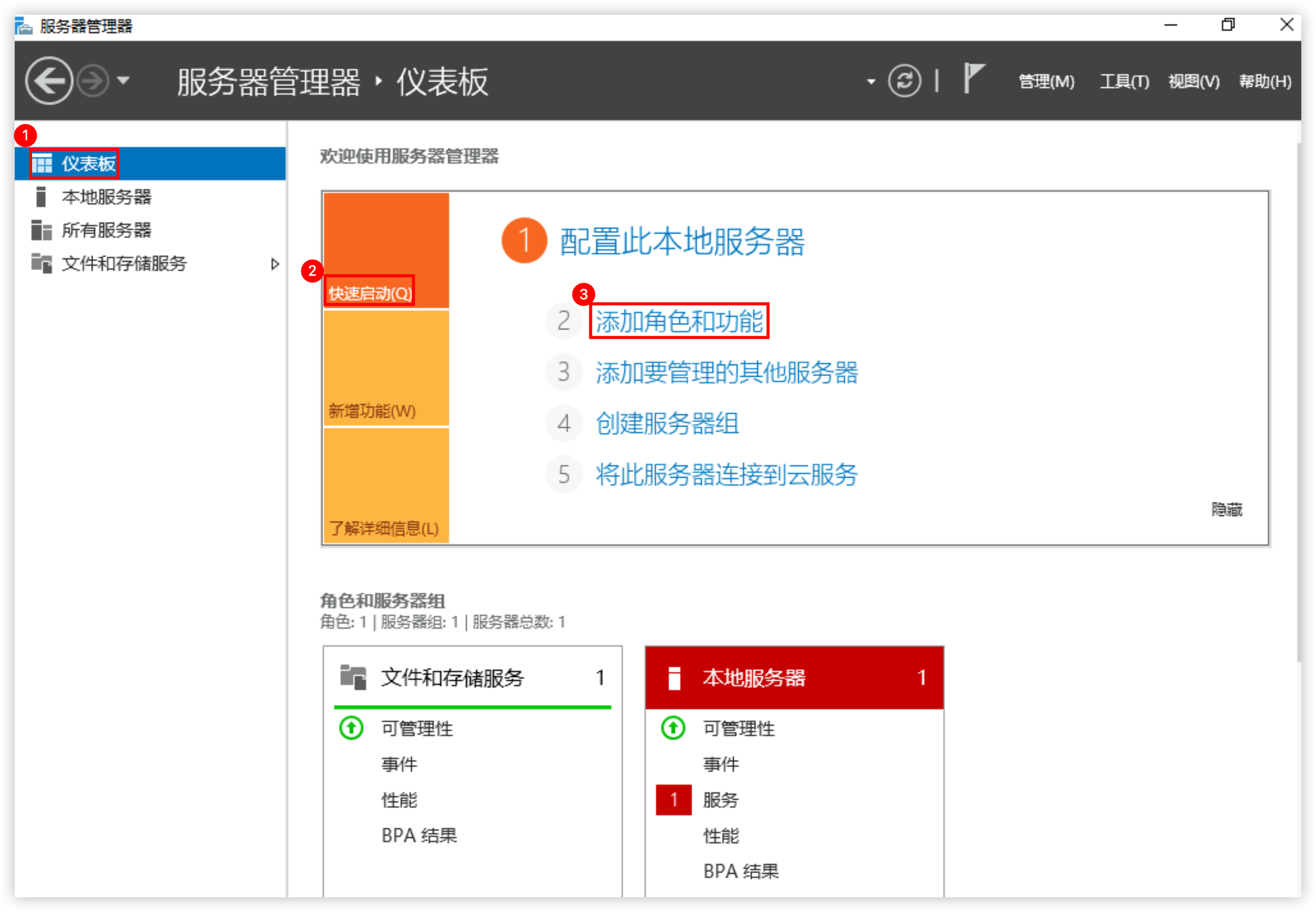Image resolution: width=1316 pixels, height=912 pixels.
Task: Click the 创建服务器组 link
Action: [x=667, y=423]
